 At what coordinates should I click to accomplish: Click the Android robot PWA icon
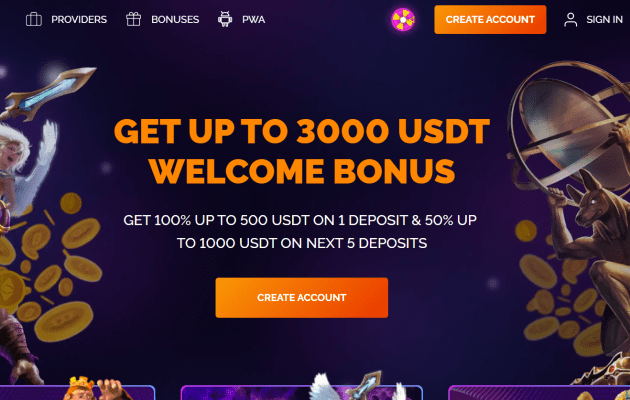point(225,19)
